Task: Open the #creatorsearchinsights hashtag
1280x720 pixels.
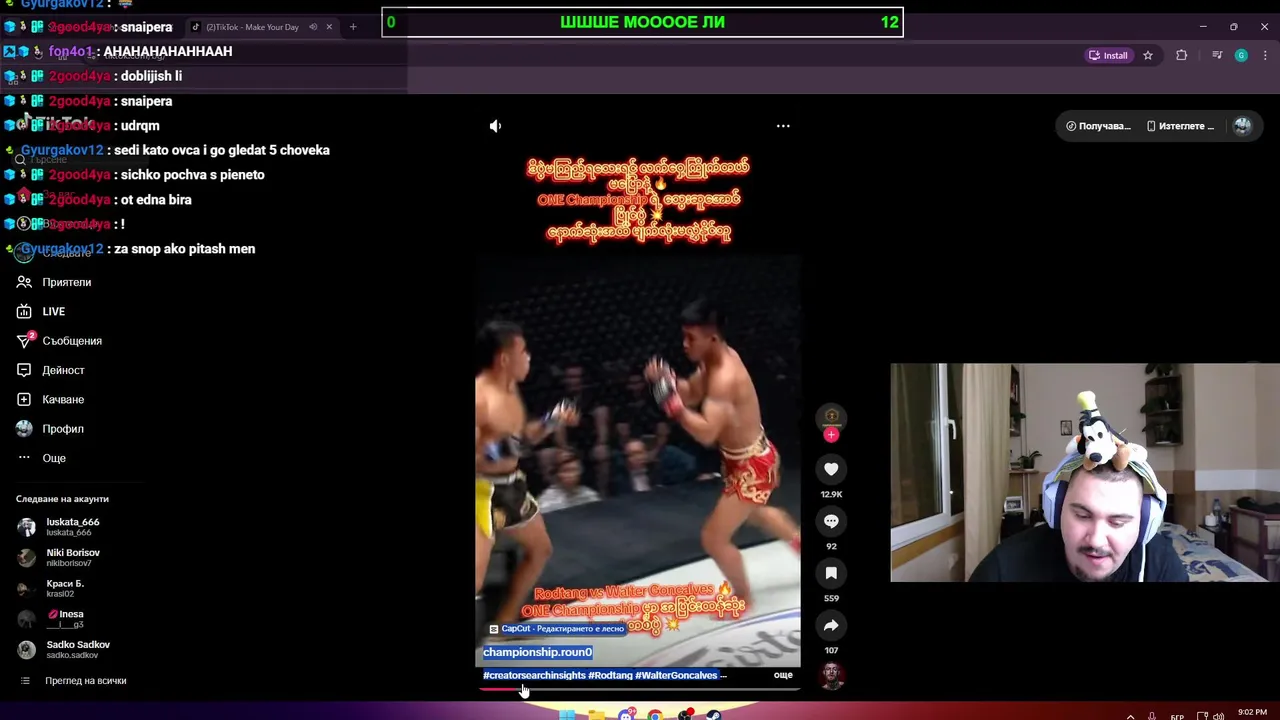Action: click(534, 675)
